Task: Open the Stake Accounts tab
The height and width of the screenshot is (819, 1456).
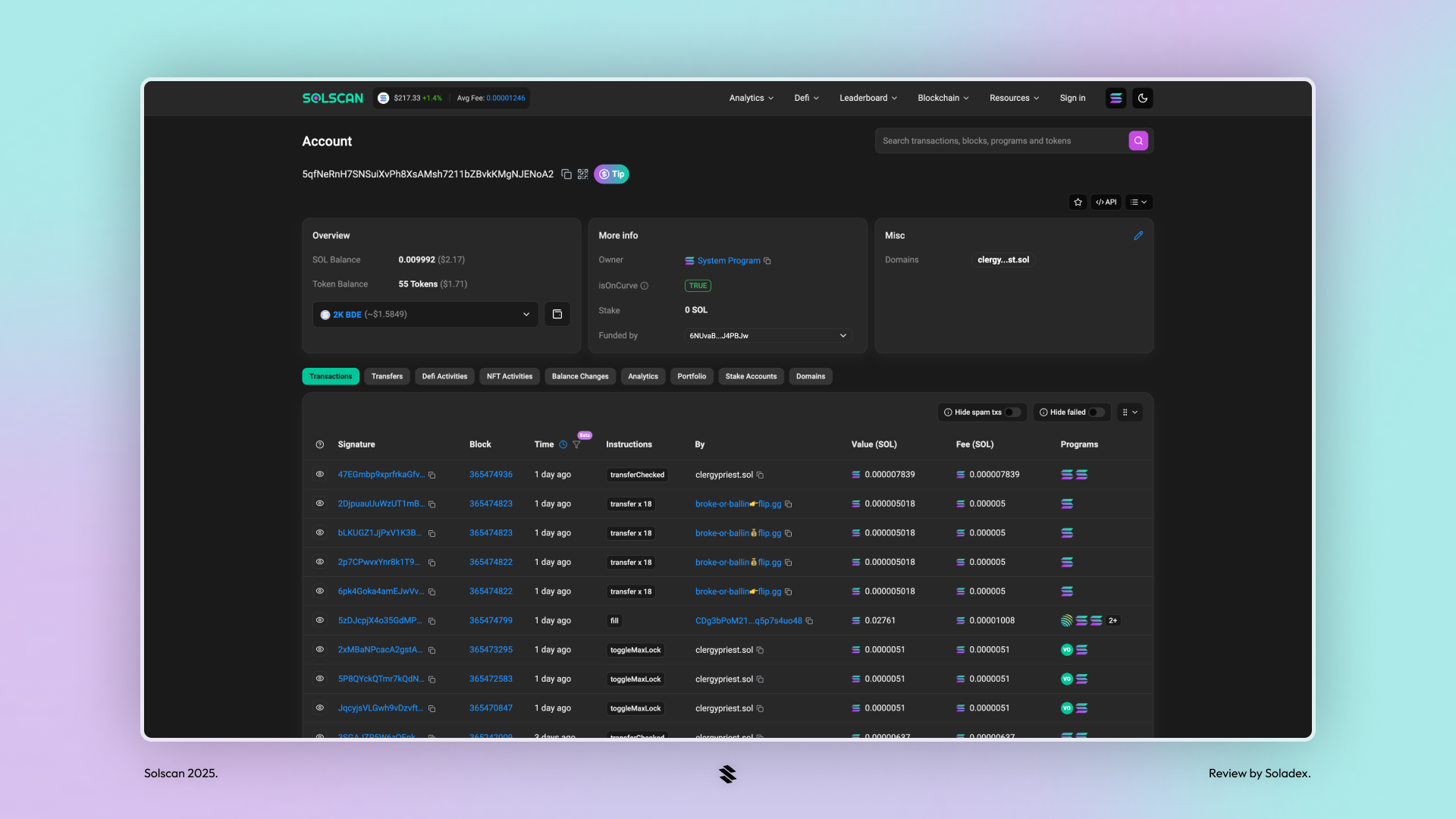Action: pos(750,376)
